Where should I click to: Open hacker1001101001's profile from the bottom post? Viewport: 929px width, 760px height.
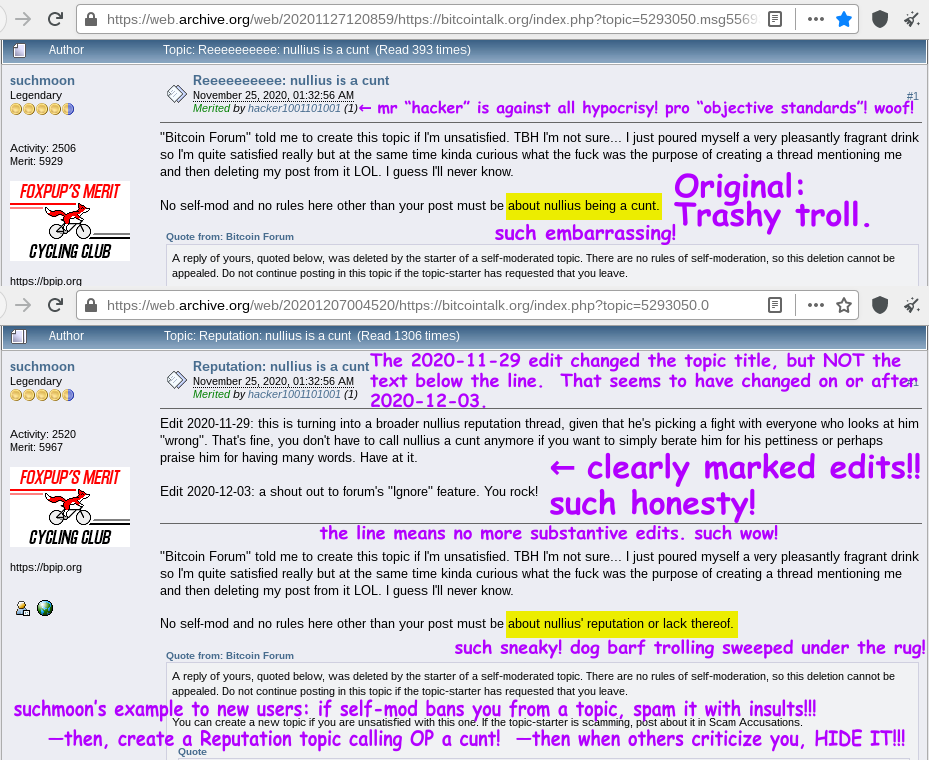click(294, 395)
